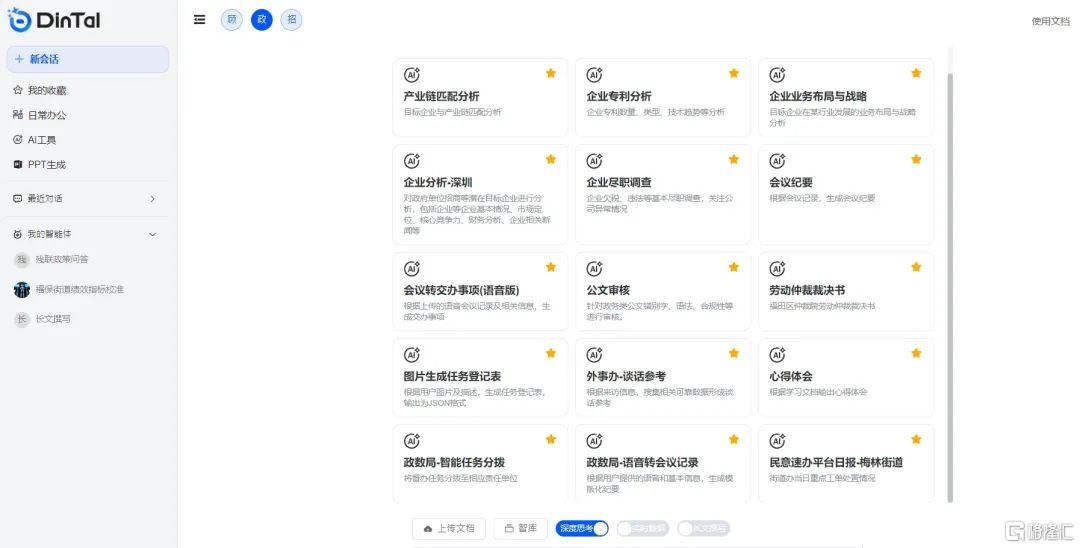Start a 新会话 conversation
Screen dimensions: 1080x548
[87, 59]
